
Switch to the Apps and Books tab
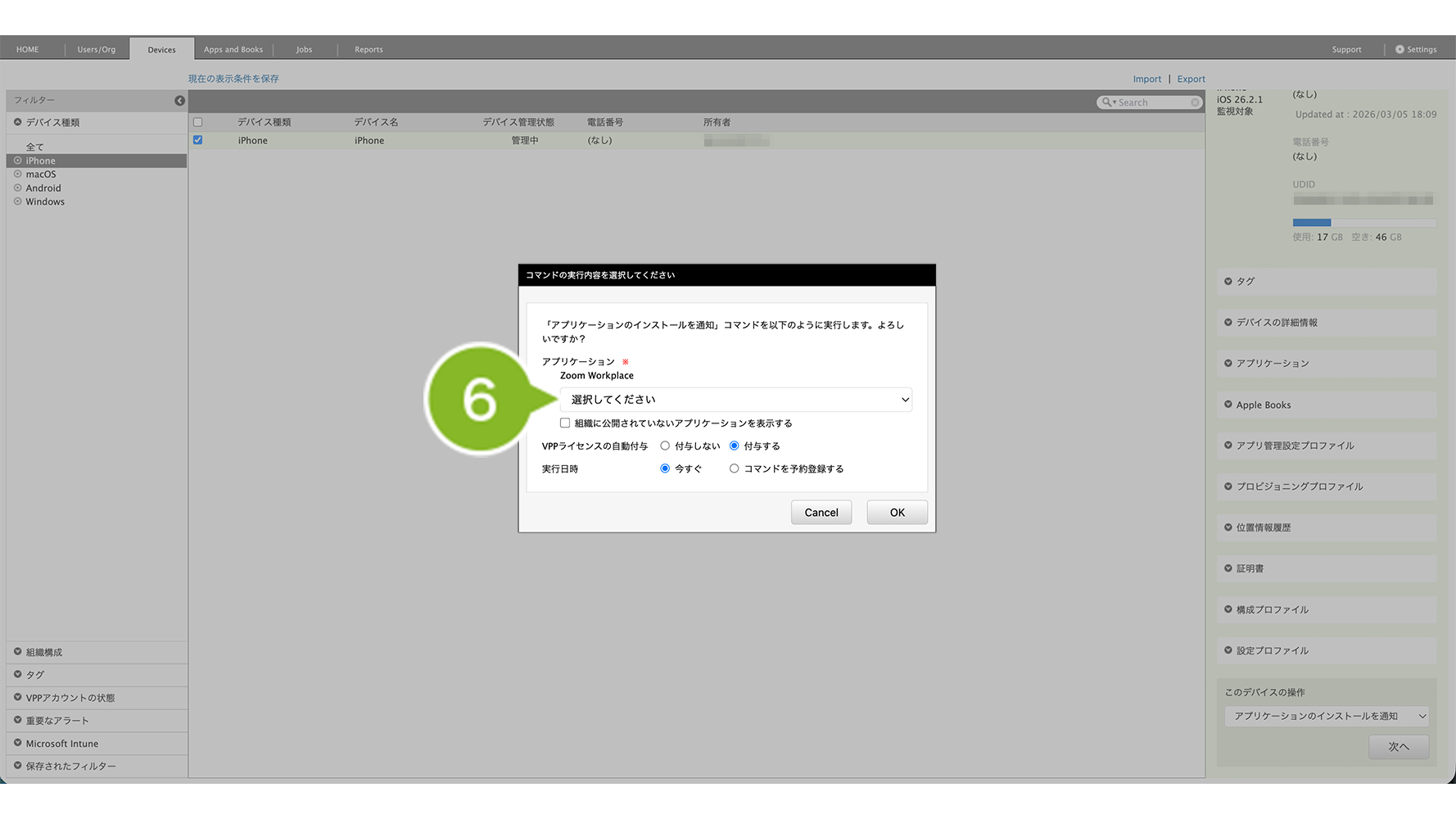point(233,49)
